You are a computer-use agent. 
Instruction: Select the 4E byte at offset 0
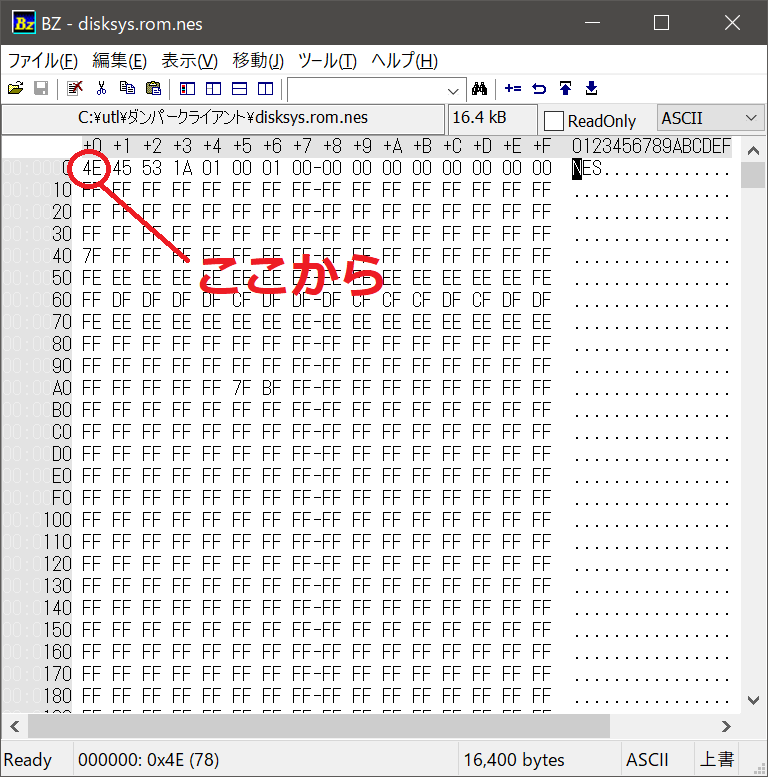point(92,168)
